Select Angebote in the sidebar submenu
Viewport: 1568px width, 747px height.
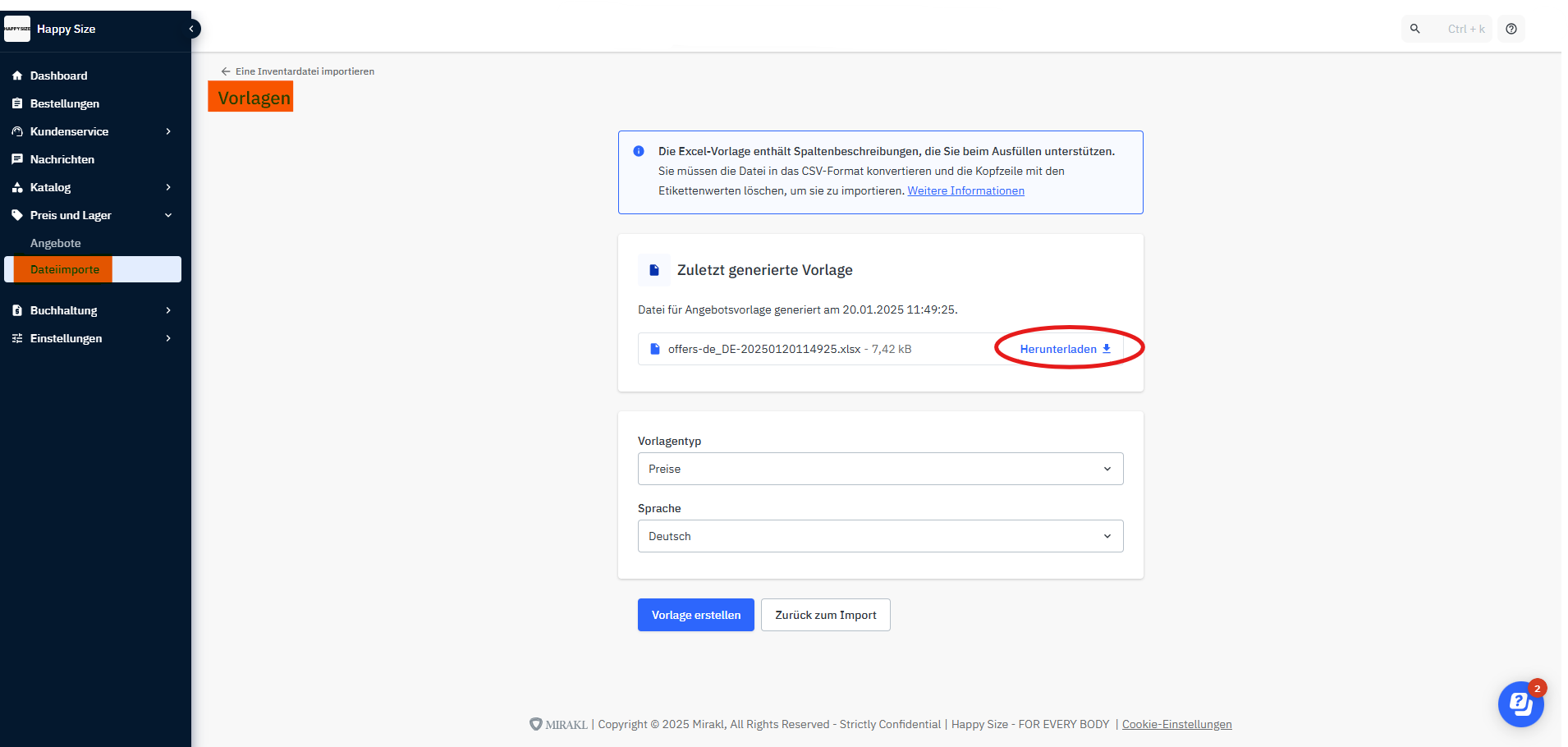pos(56,243)
